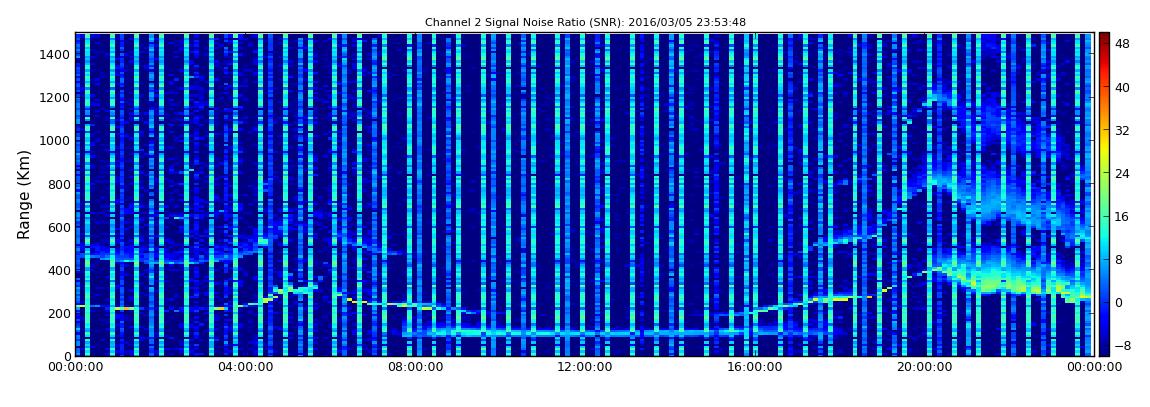The width and height of the screenshot is (1150, 407).
Task: Click the colorbar value 48
Action: pos(1122,44)
